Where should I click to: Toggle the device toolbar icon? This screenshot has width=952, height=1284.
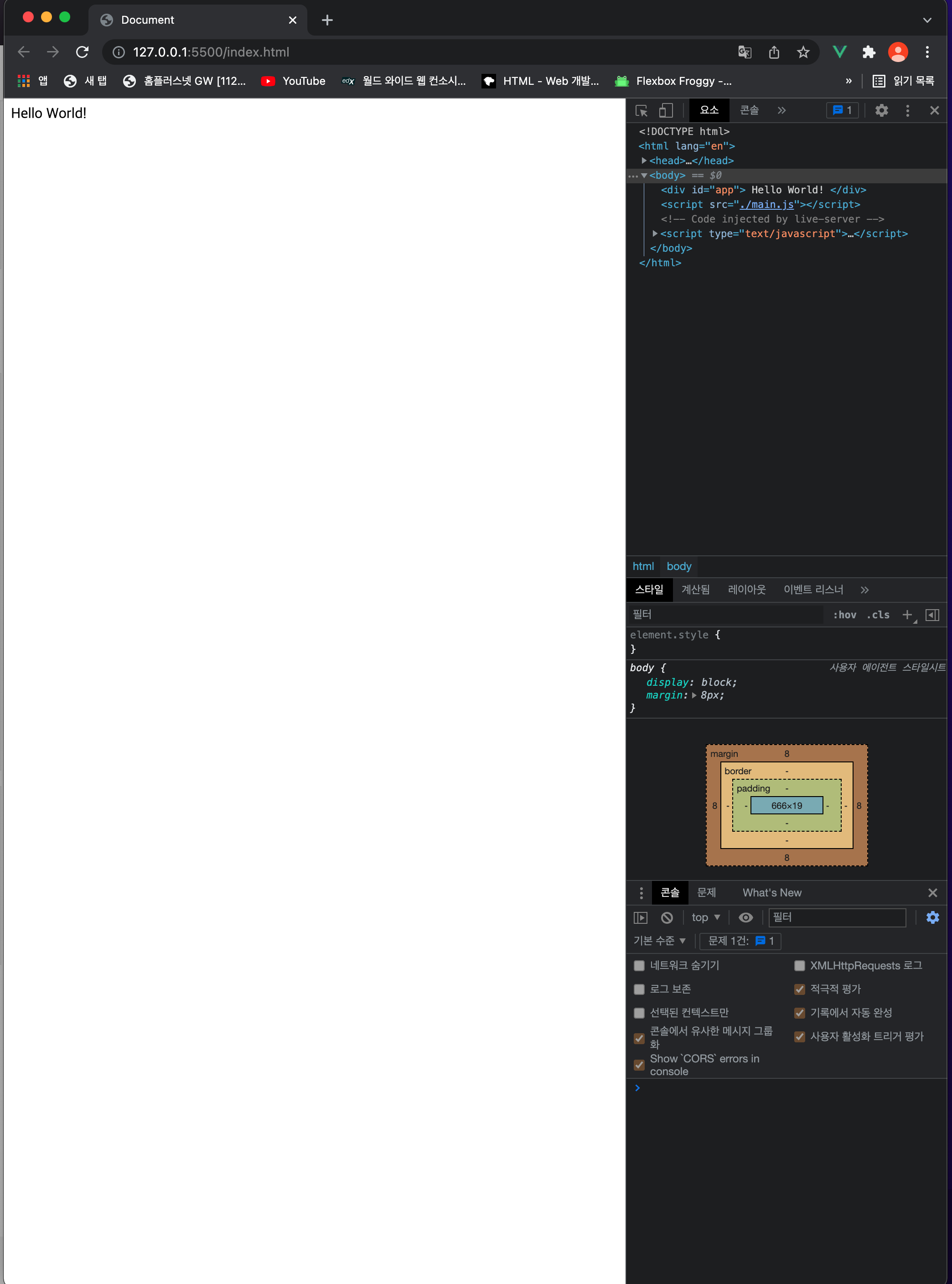[666, 111]
